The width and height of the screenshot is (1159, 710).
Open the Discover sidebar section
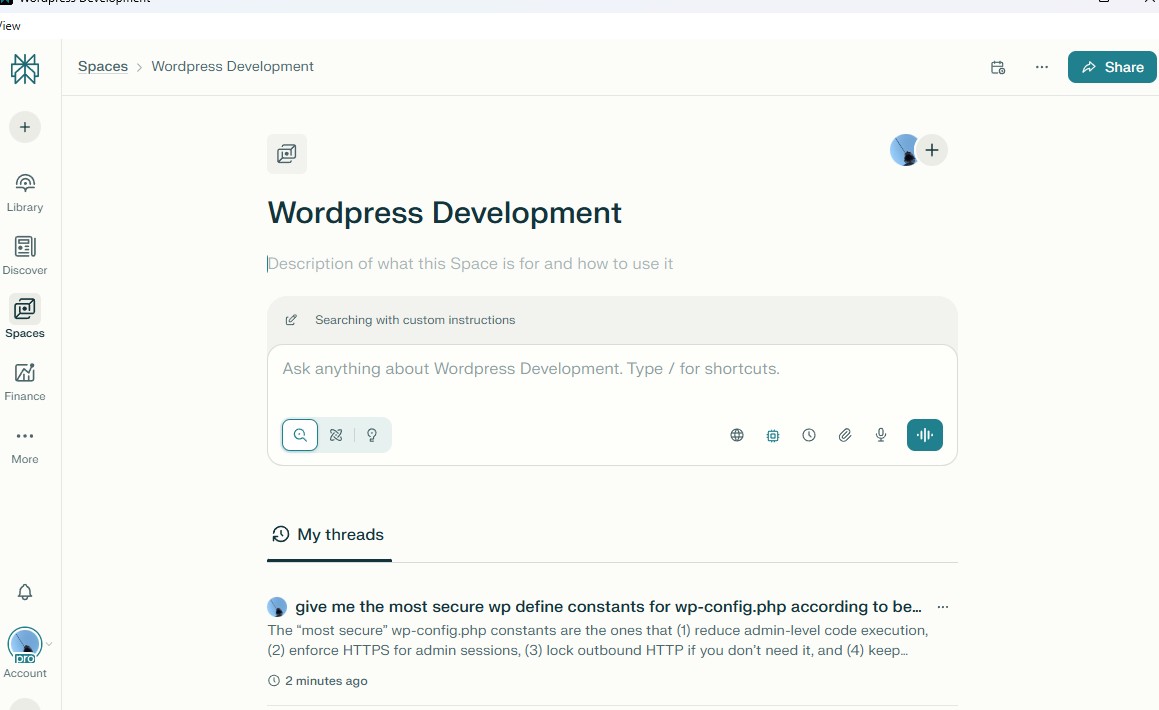pyautogui.click(x=25, y=255)
